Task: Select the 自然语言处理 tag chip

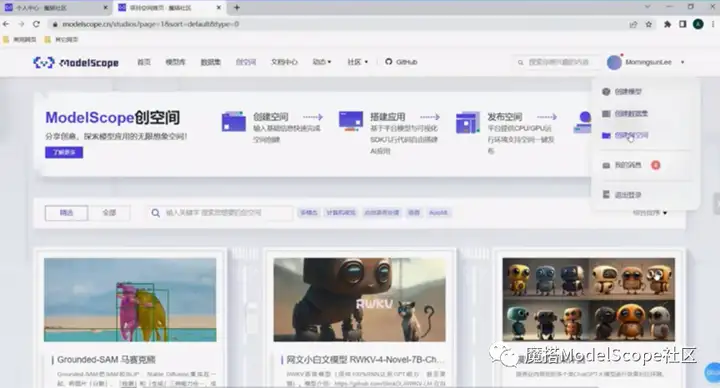Action: click(x=382, y=213)
